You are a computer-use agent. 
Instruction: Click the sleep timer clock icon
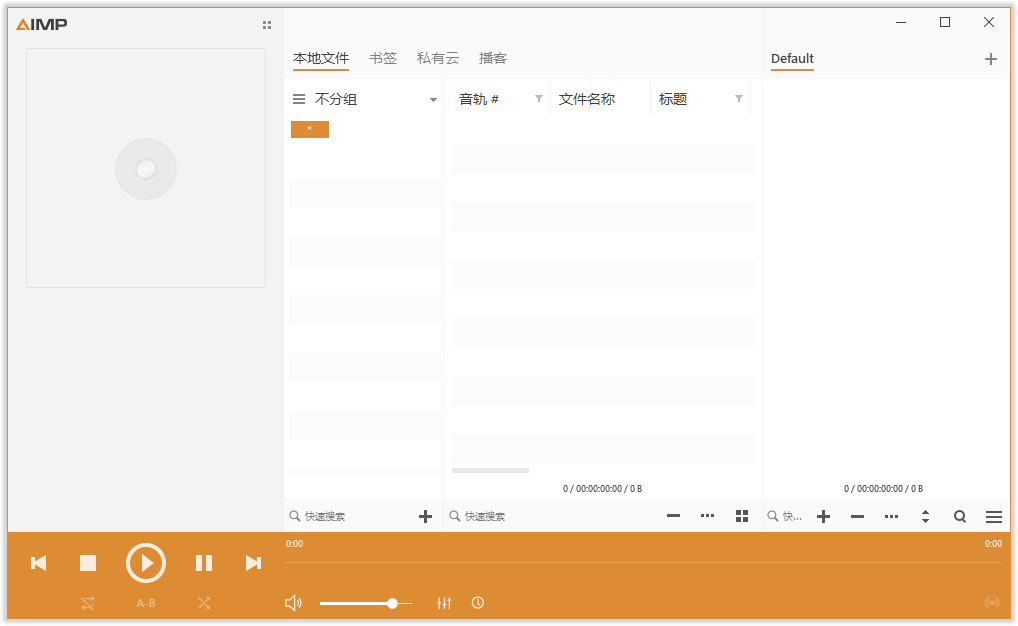pyautogui.click(x=478, y=603)
